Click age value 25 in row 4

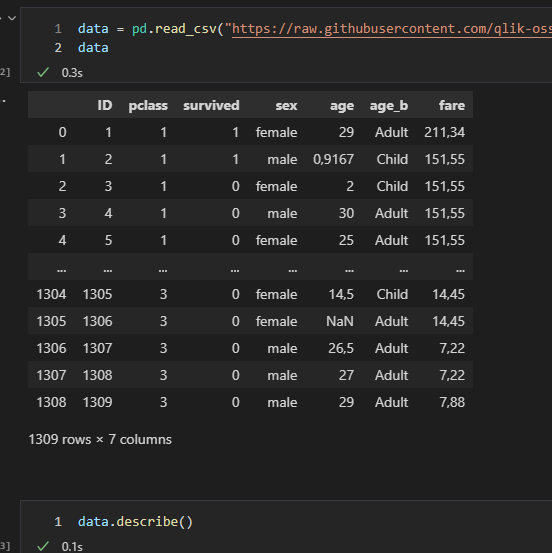click(346, 240)
